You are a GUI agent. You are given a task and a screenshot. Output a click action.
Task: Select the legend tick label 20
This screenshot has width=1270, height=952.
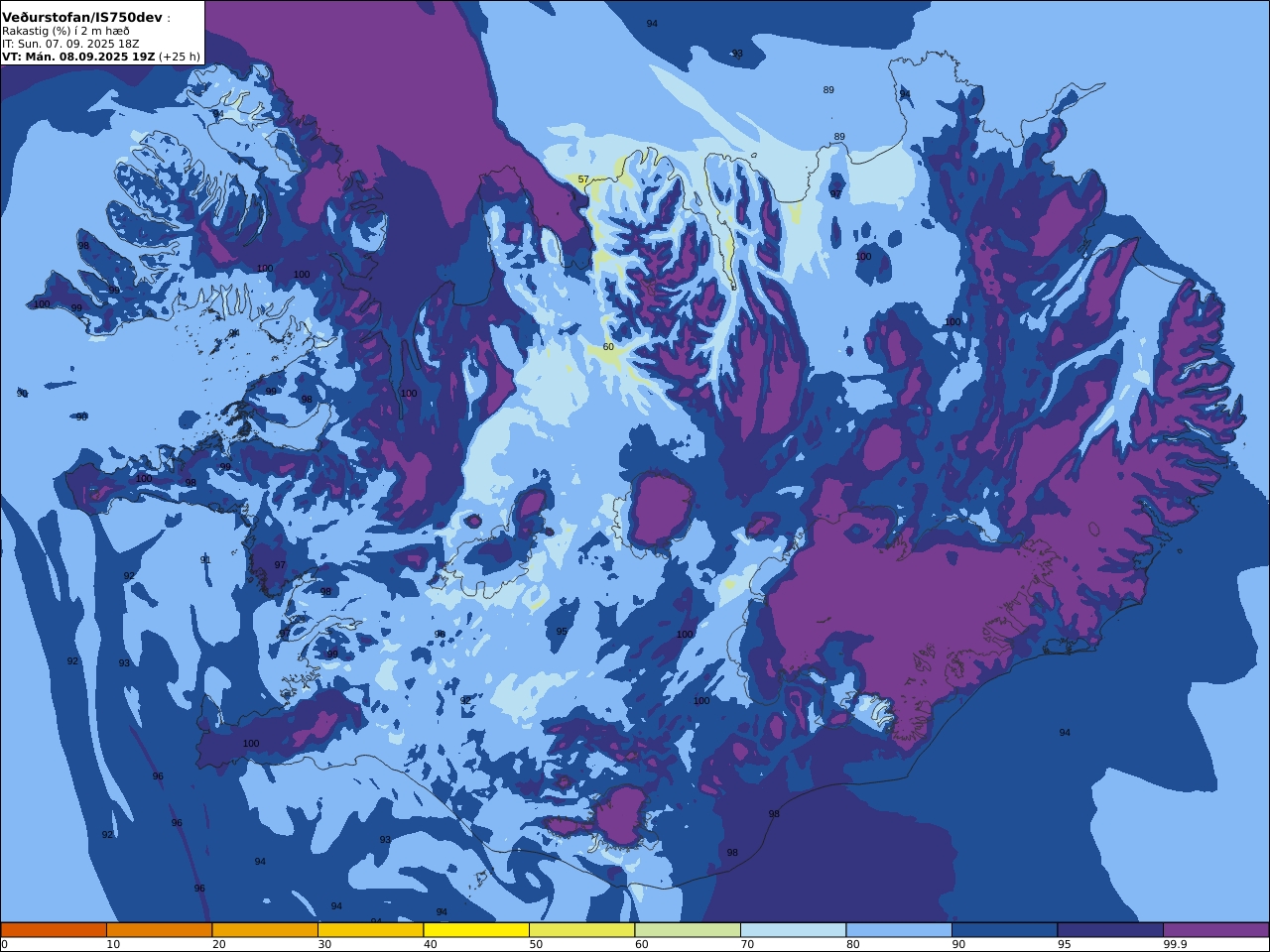pyautogui.click(x=218, y=944)
